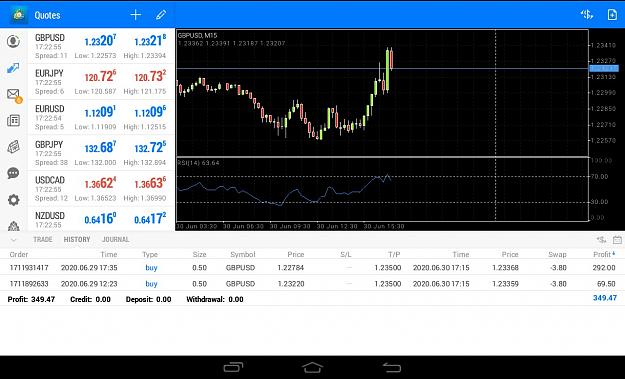Viewport: 625px width, 379px height.
Task: Tap total profit 349.47 in blue
Action: click(605, 298)
